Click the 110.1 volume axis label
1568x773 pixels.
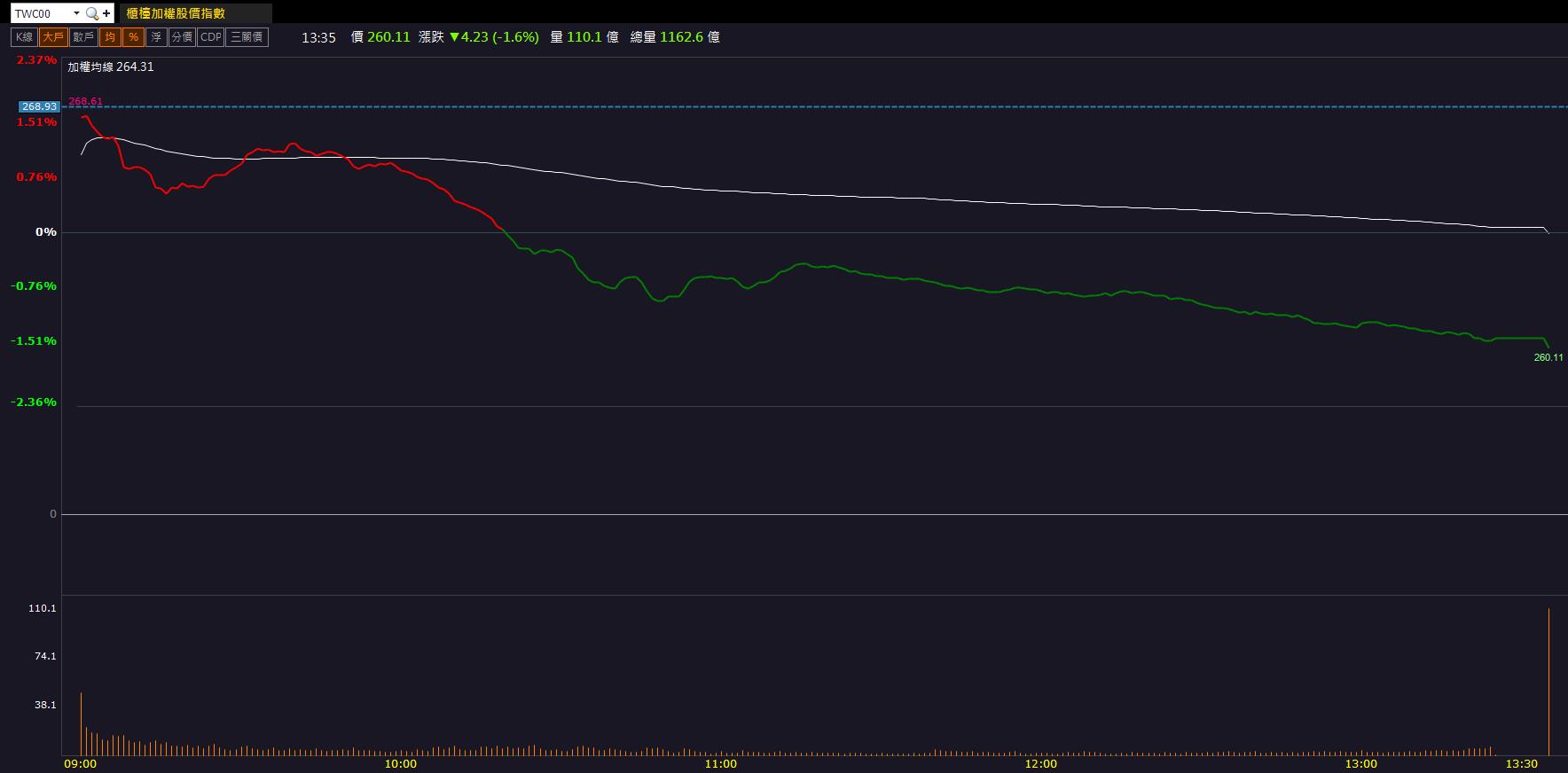point(43,608)
